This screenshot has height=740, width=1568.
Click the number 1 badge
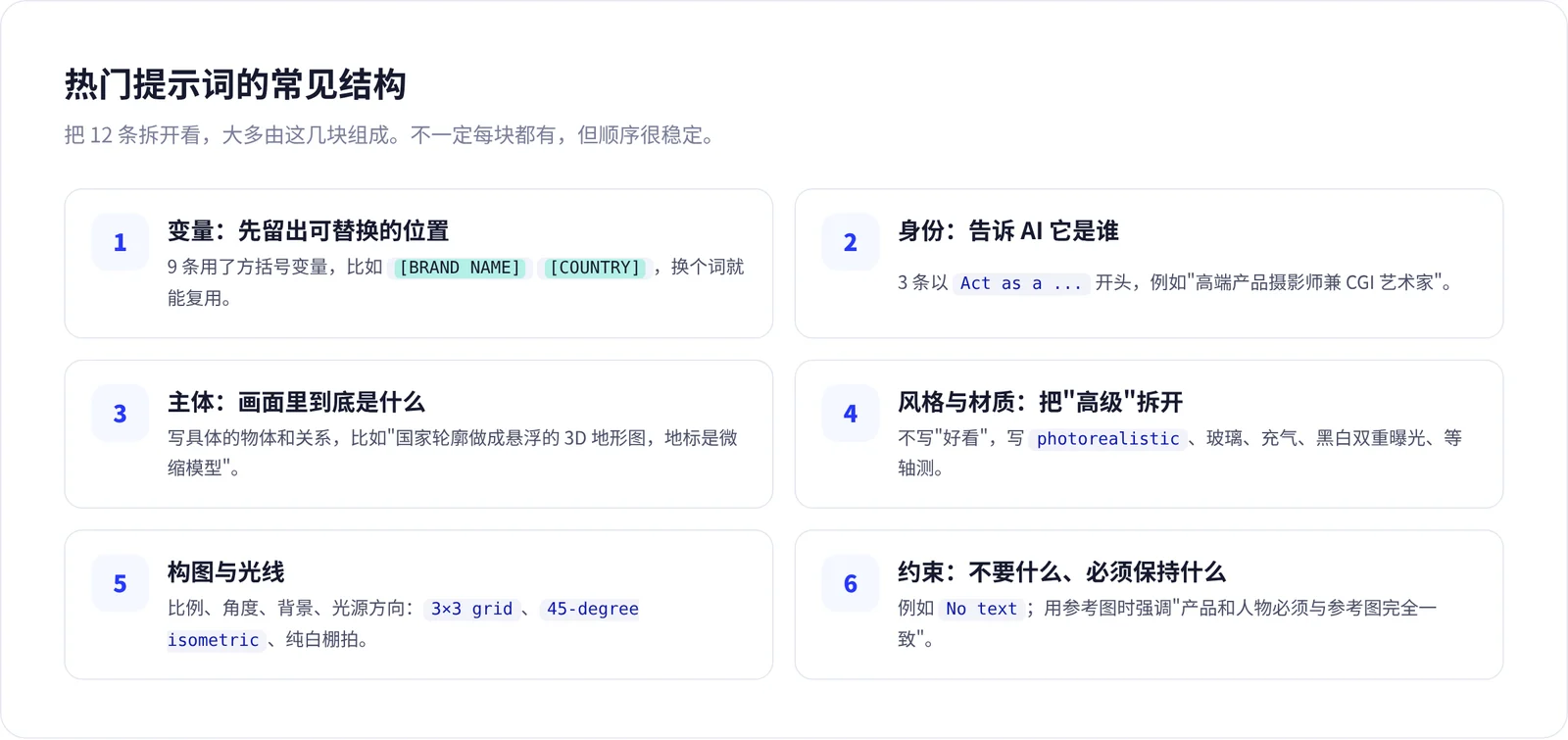coord(120,242)
